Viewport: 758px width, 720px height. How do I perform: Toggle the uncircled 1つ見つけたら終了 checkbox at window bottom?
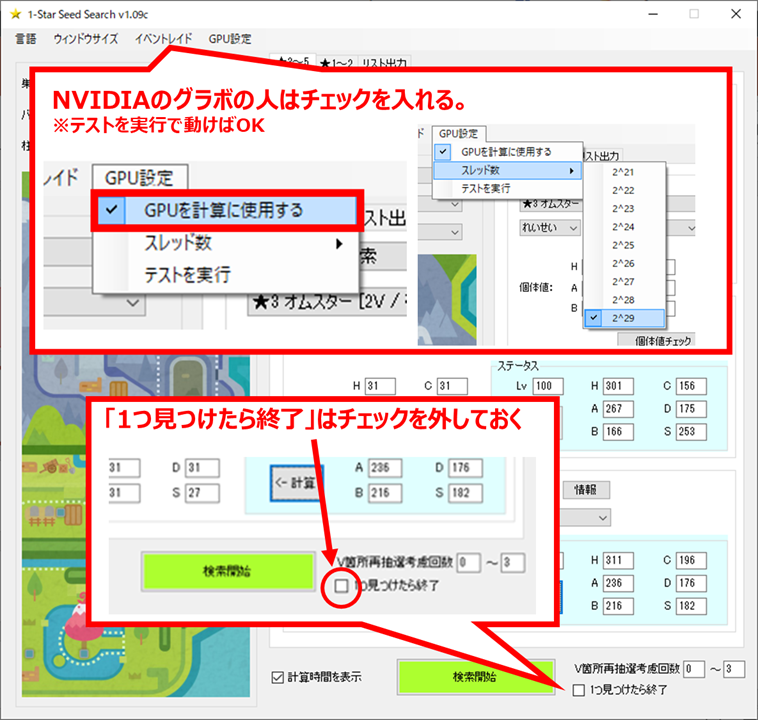tap(579, 690)
